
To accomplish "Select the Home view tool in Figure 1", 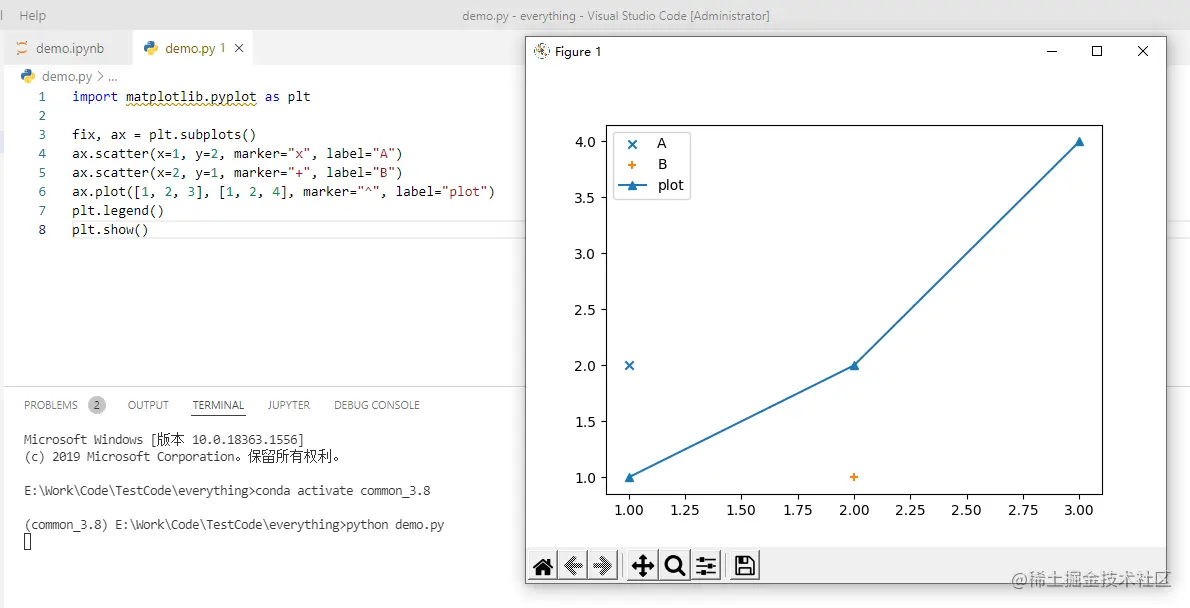I will (x=542, y=565).
